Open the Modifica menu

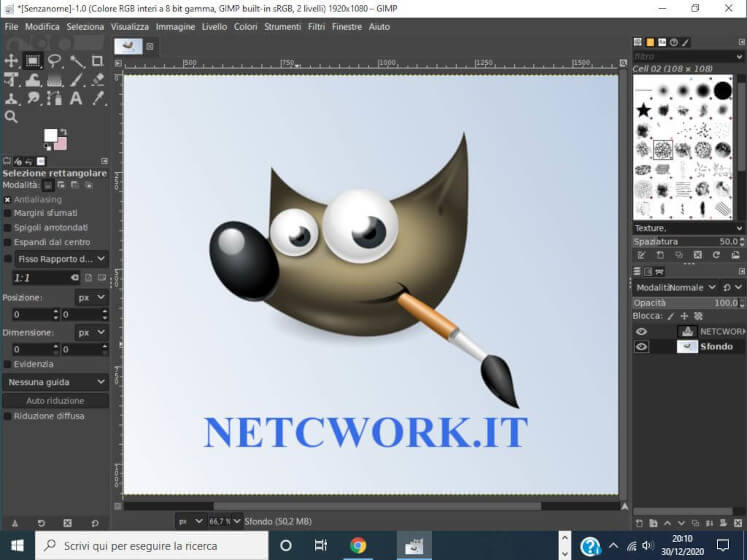tap(42, 27)
